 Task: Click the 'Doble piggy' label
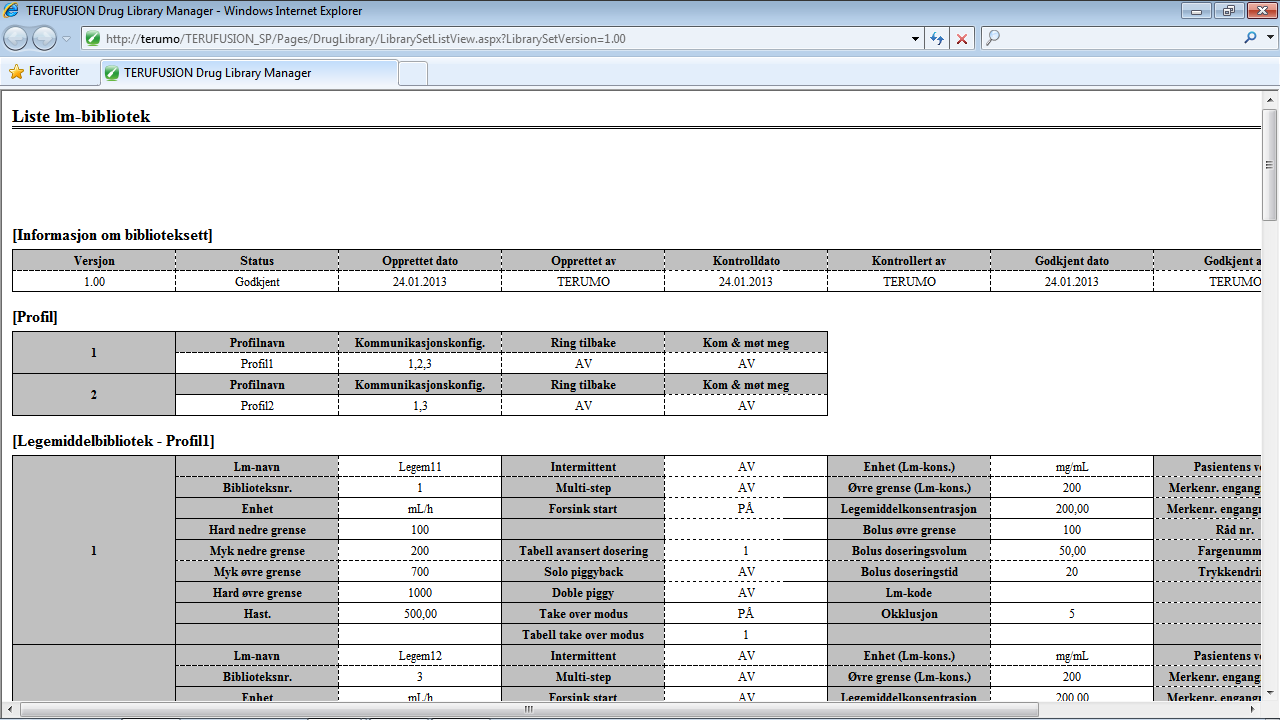coord(583,593)
